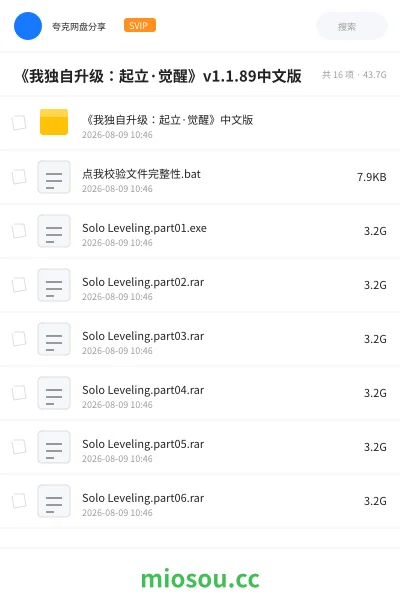Check the box for Solo Leveling.part03.rar
Image resolution: width=400 pixels, height=600 pixels.
[x=19, y=339]
